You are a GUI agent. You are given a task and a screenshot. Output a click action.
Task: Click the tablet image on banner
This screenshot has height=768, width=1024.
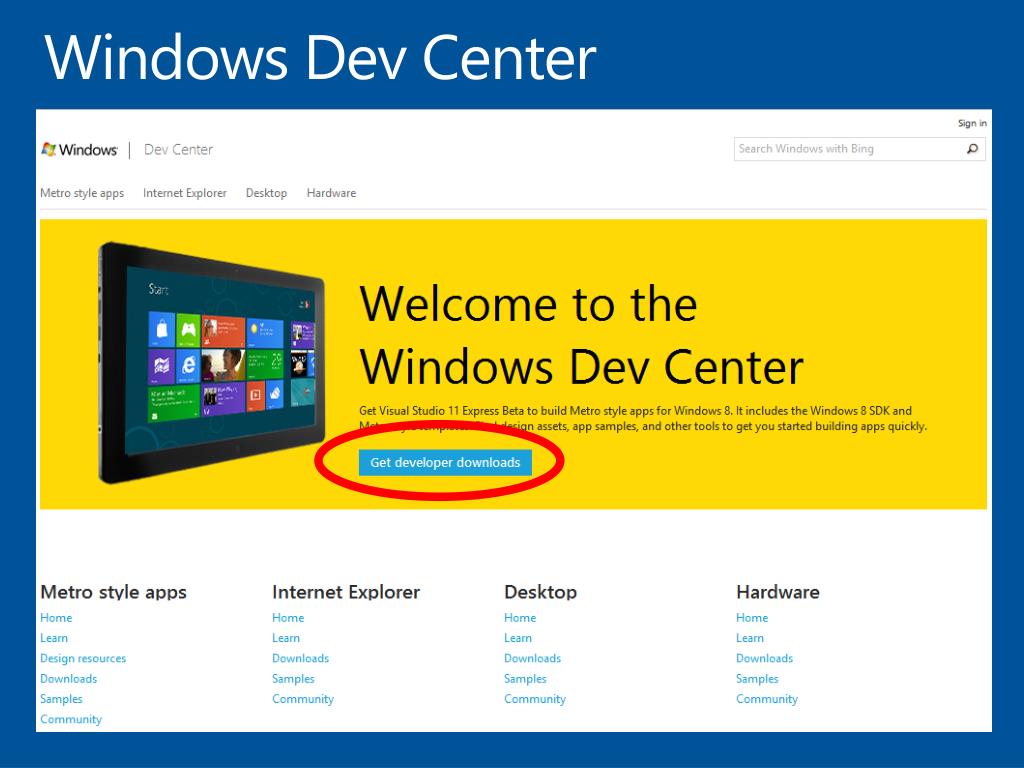click(210, 363)
